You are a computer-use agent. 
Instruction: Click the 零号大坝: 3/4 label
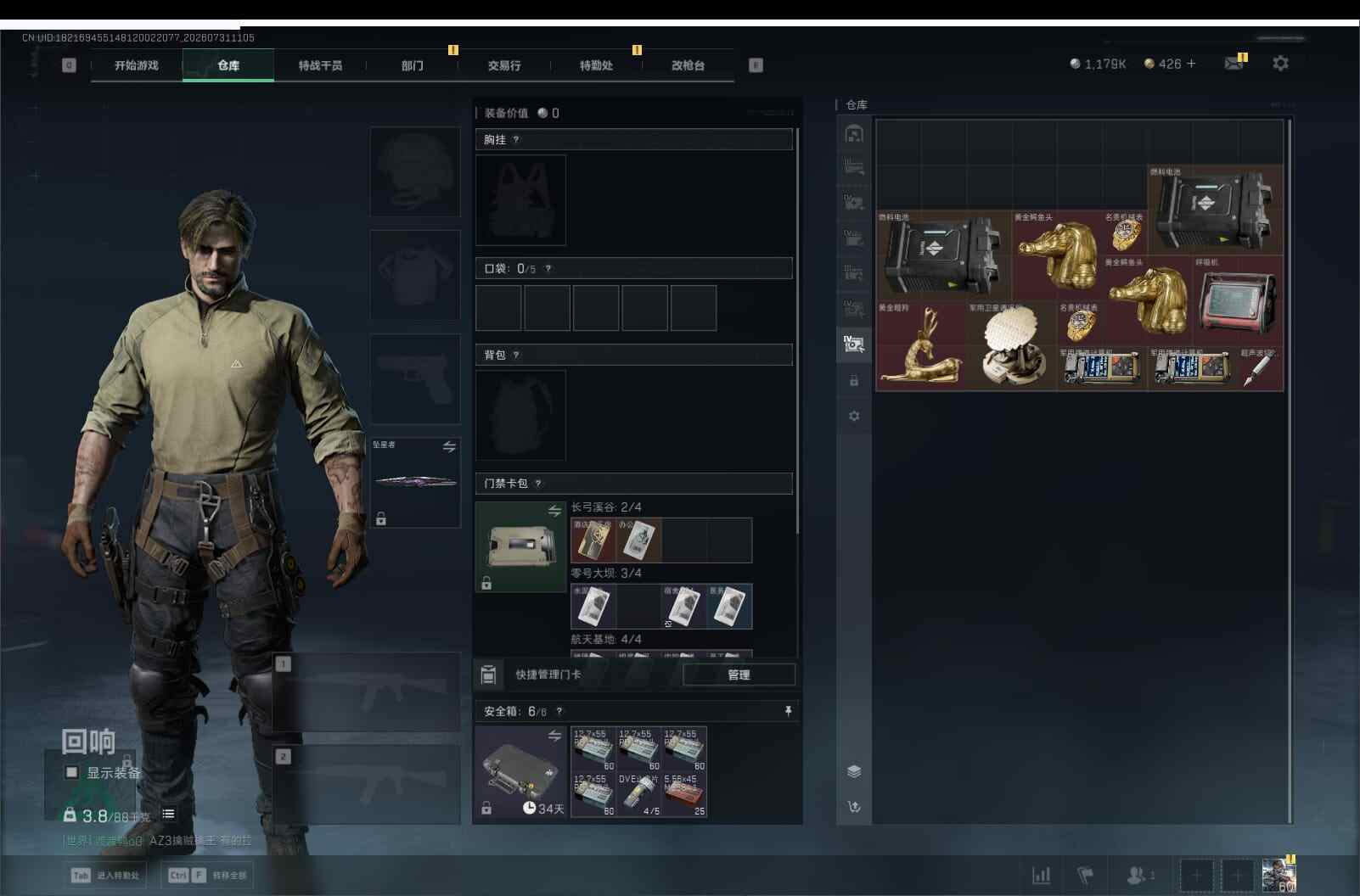point(606,574)
